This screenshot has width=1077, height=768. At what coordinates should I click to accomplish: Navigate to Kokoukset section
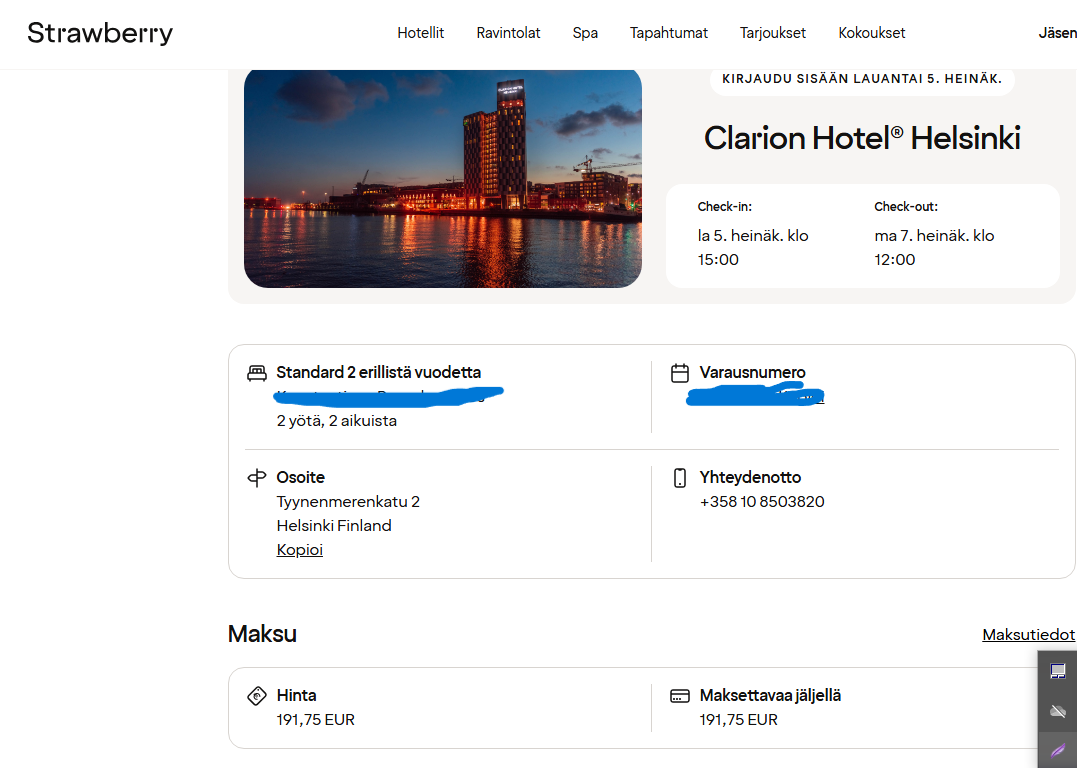(x=871, y=33)
